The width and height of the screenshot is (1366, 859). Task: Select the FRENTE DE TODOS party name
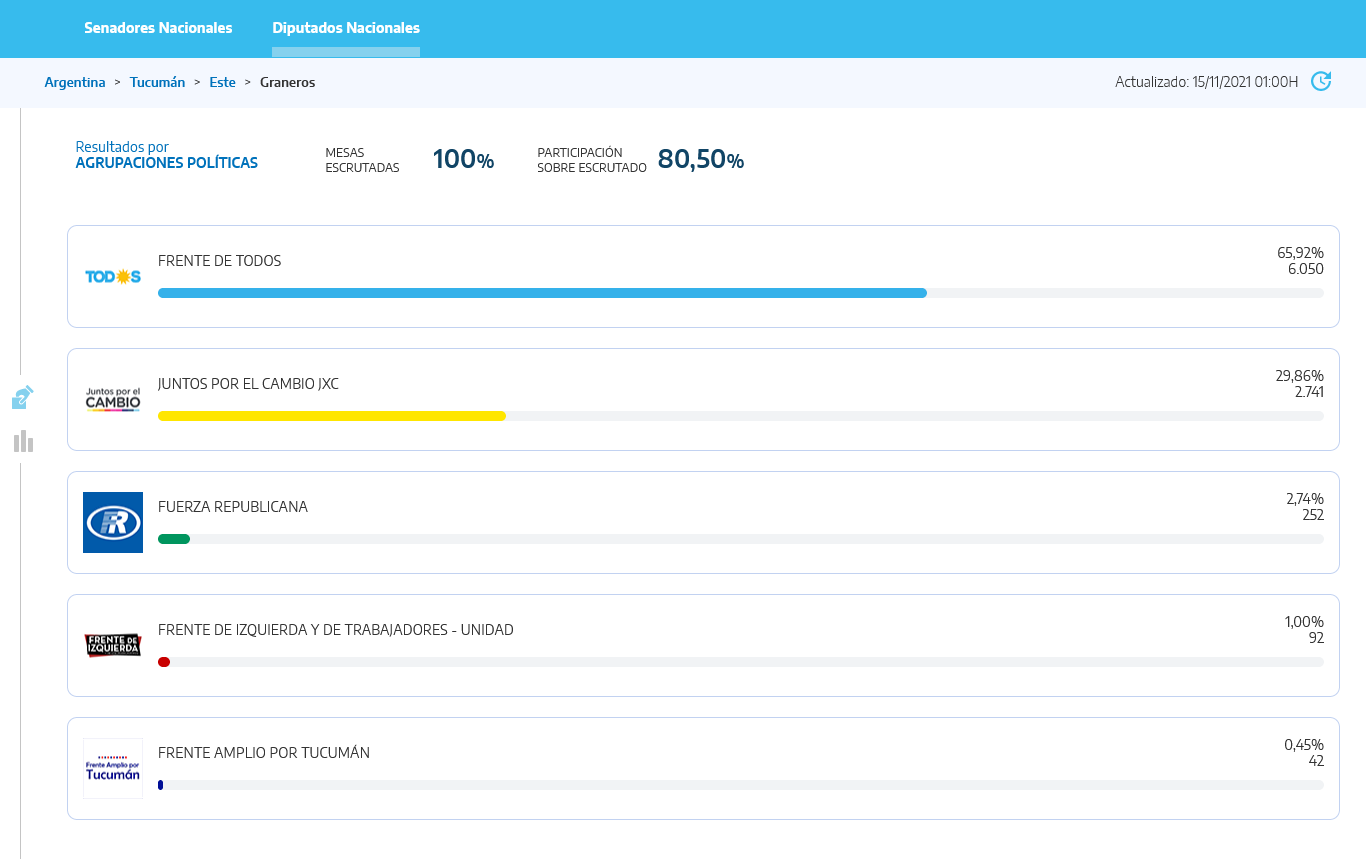[220, 261]
